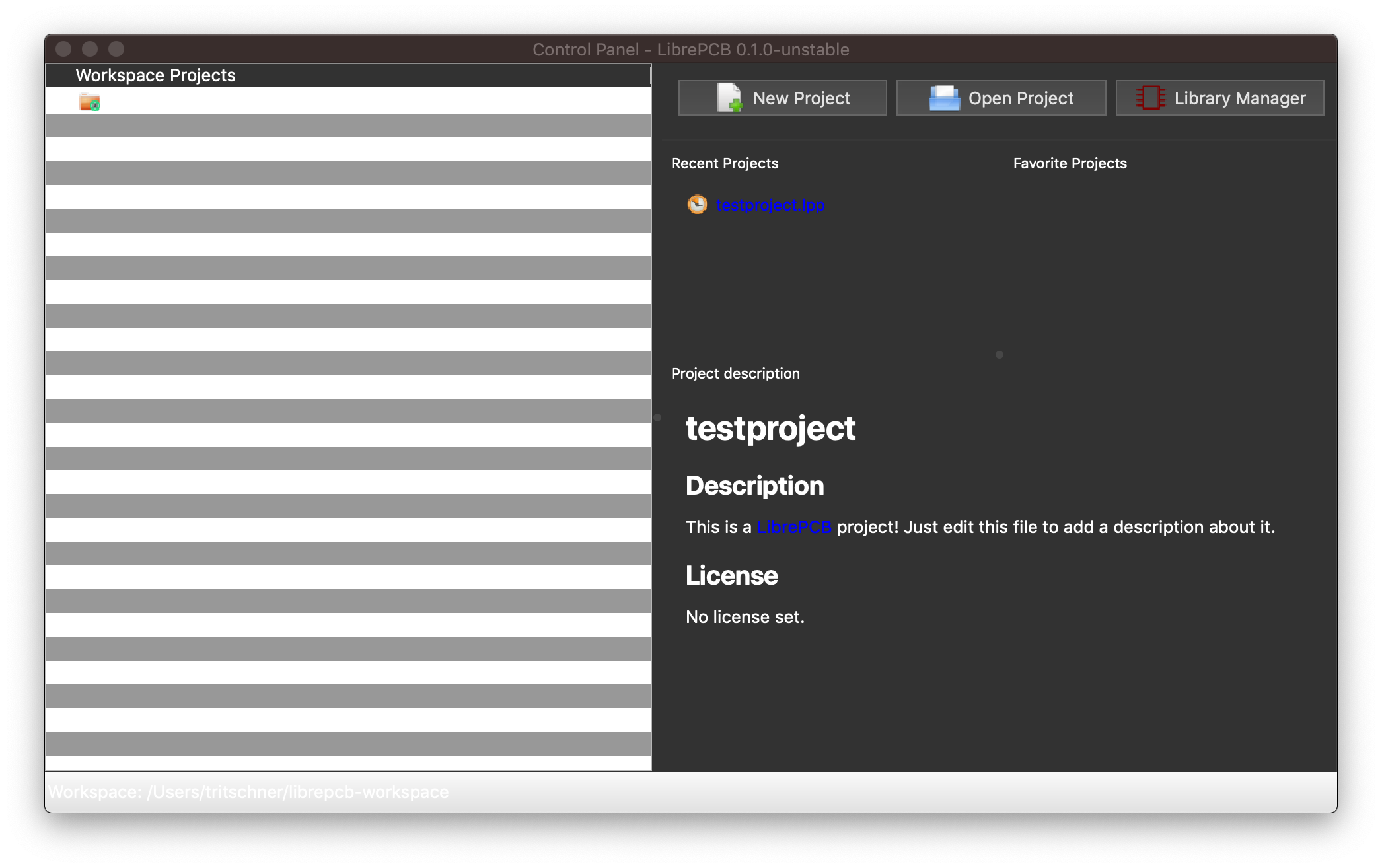Click the green plus on the New Project icon

coord(735,104)
